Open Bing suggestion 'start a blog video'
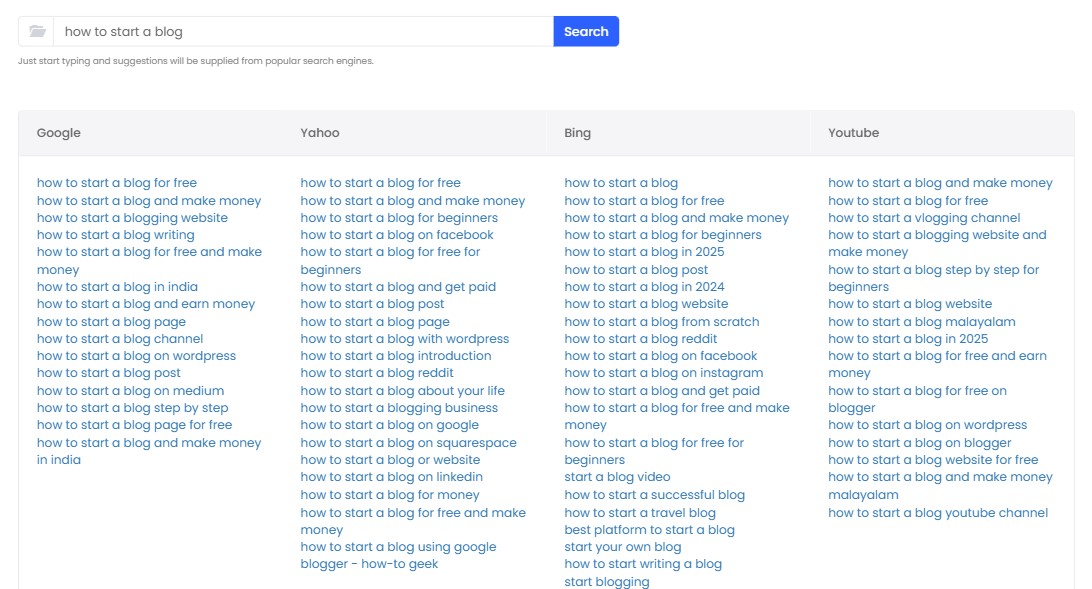Screen dimensions: 1092x589 coord(617,477)
